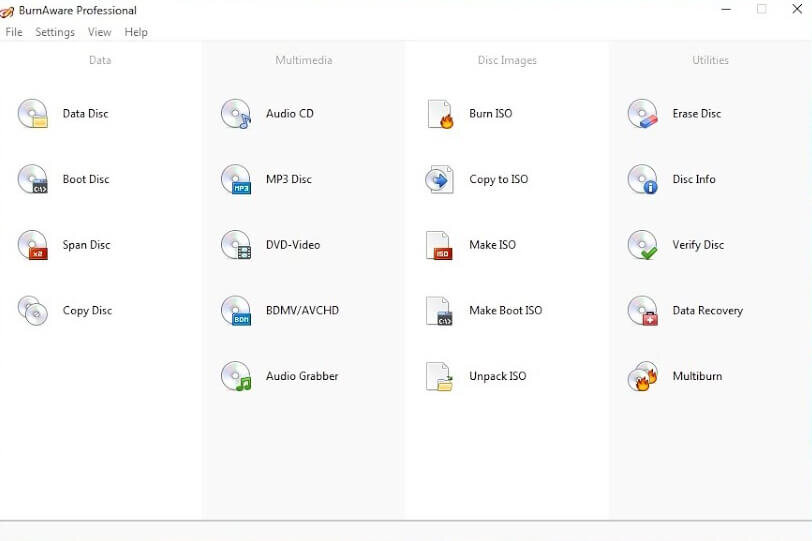Click the Disc Info text label
The width and height of the screenshot is (812, 541).
coord(694,179)
